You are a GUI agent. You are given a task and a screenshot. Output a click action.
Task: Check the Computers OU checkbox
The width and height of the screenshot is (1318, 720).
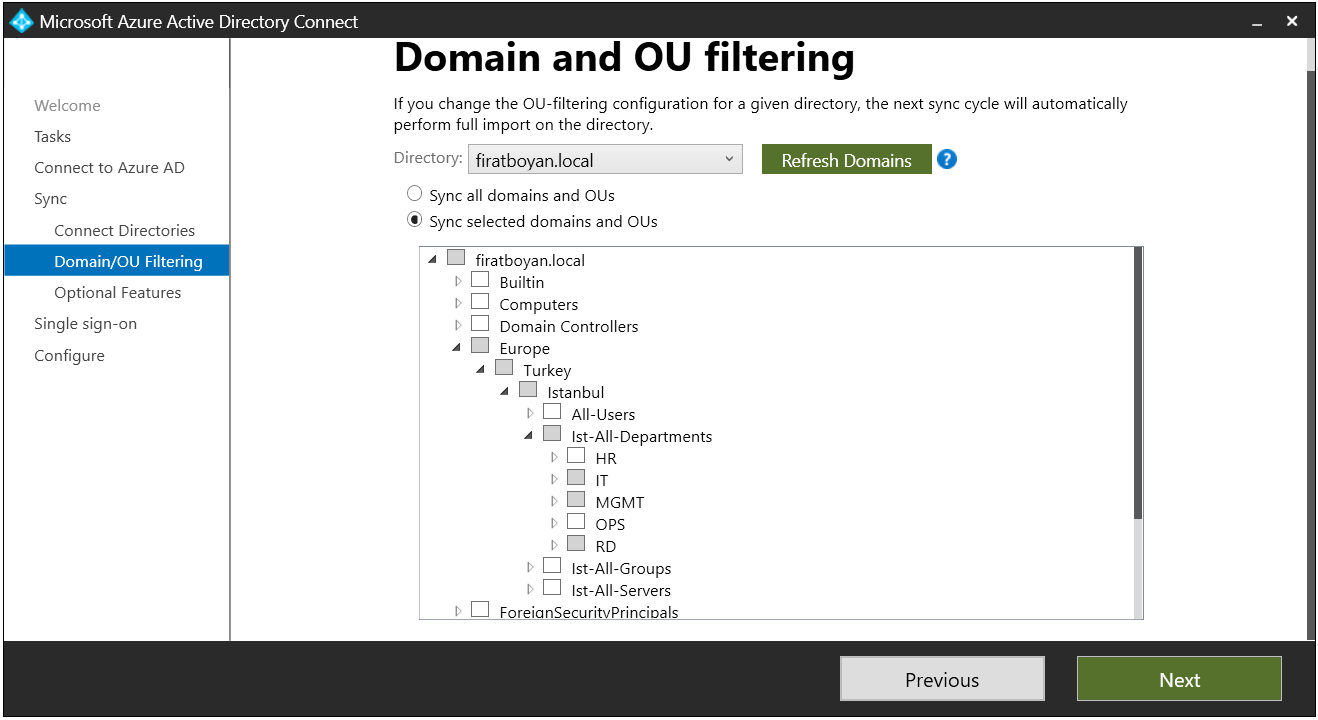[x=480, y=302]
